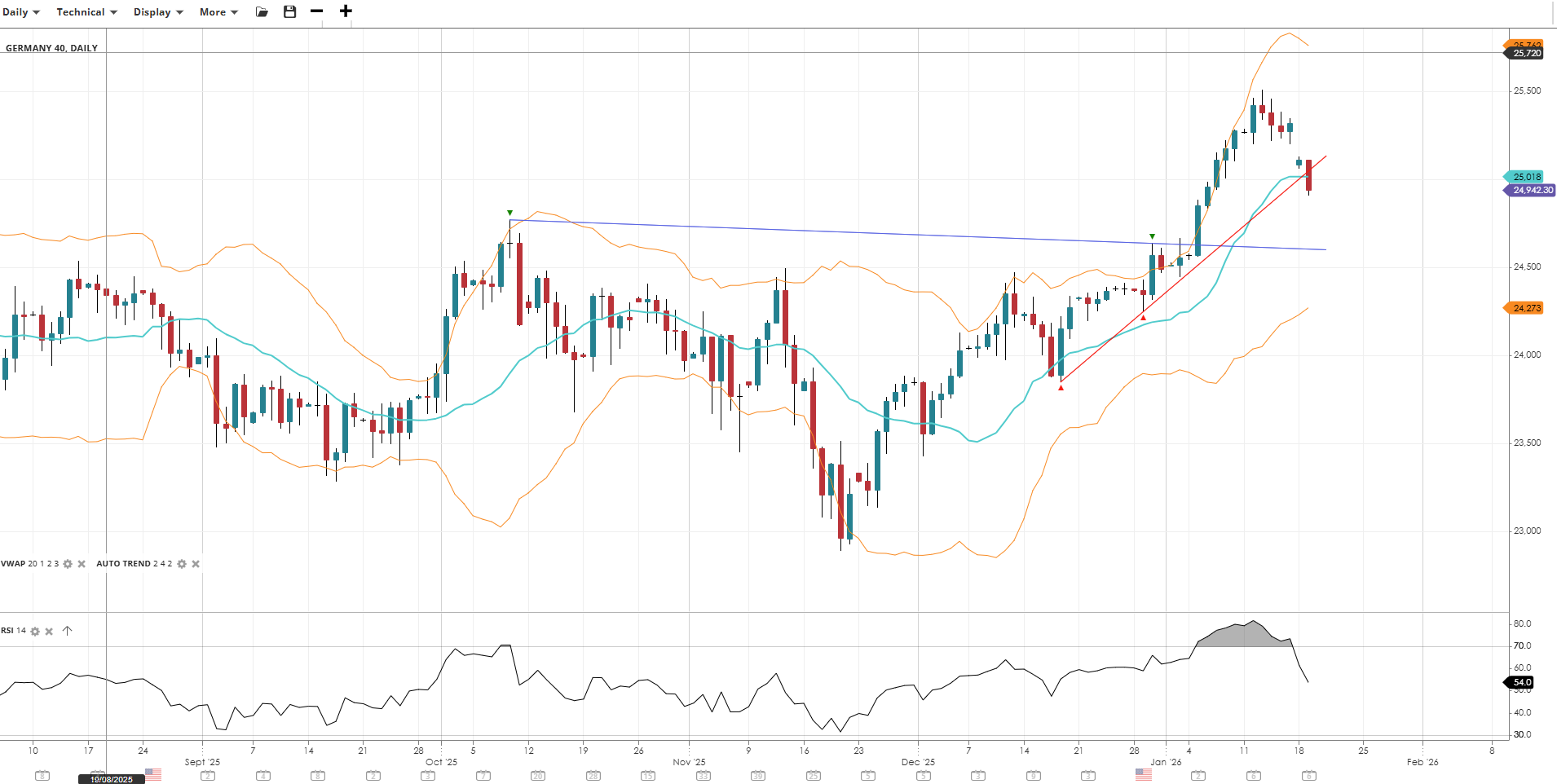This screenshot has height=784, width=1557.
Task: Expand the Technical indicators menu
Action: [86, 12]
